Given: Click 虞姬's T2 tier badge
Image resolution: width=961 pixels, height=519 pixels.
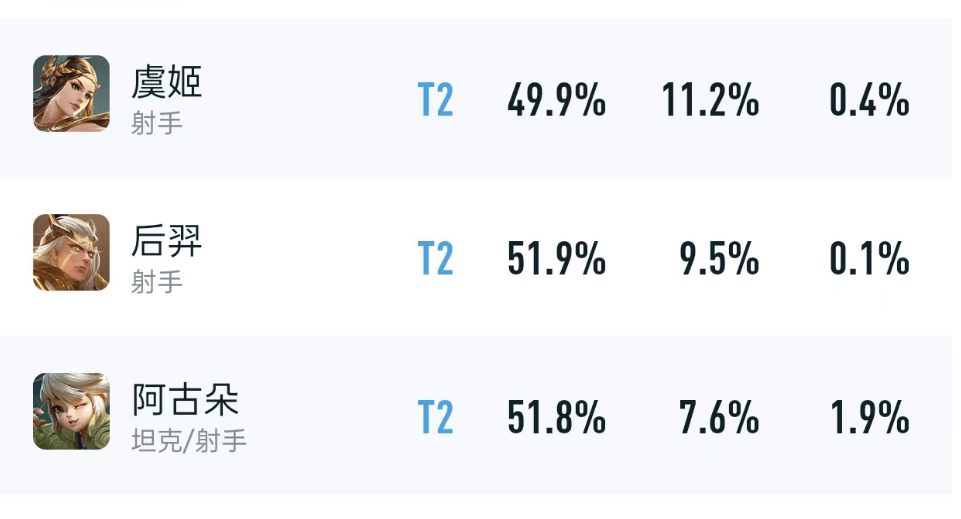Looking at the screenshot, I should tap(436, 100).
